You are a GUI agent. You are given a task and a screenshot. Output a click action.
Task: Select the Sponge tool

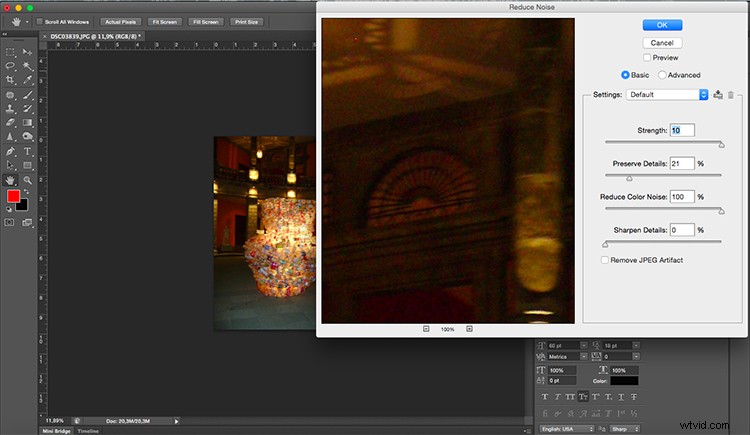(27, 136)
